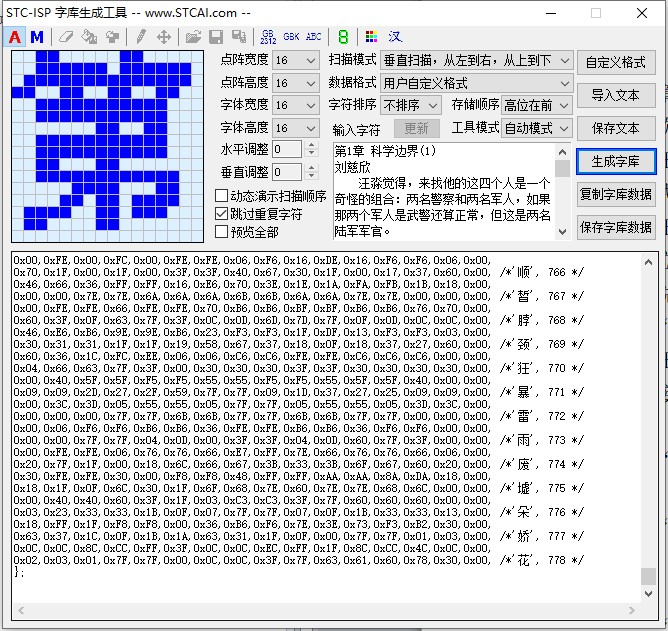
Task: Load the ABC ASCII character set
Action: point(314,37)
